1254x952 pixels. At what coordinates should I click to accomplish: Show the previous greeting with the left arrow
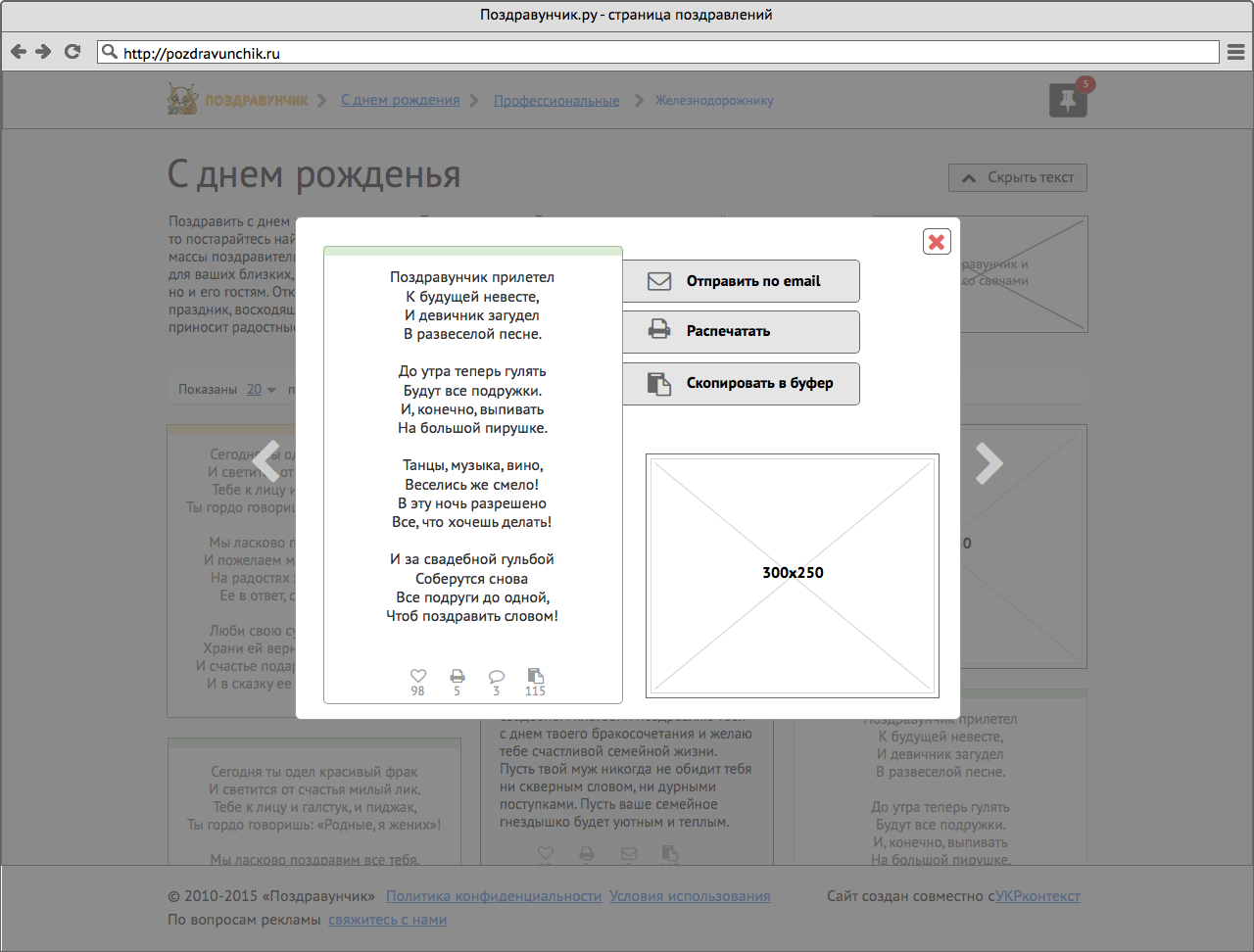click(x=265, y=462)
